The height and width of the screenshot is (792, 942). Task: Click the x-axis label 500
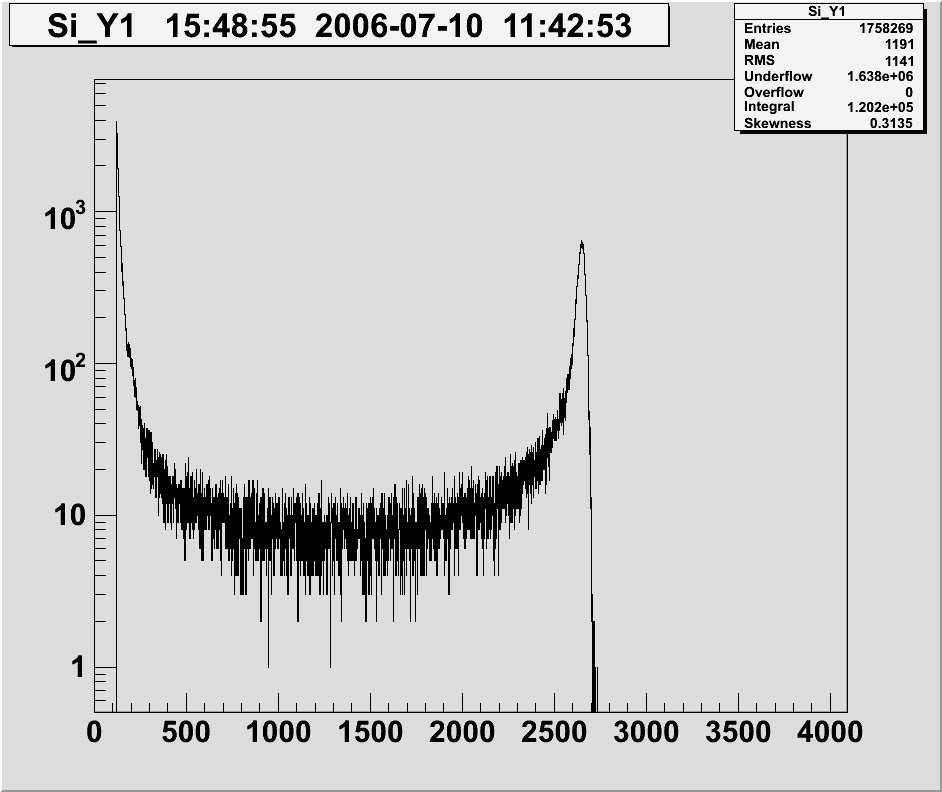click(x=186, y=732)
